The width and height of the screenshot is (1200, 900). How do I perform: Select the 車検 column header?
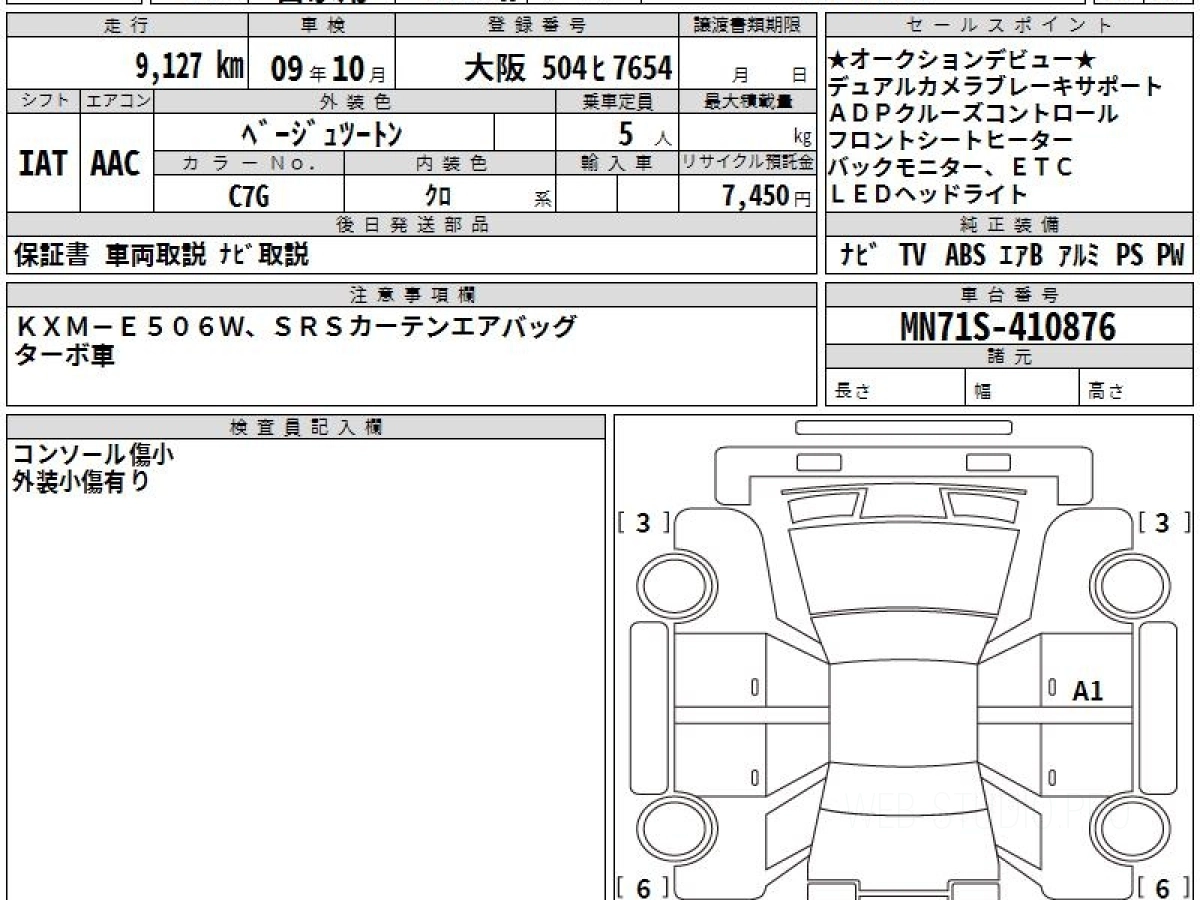pos(321,26)
